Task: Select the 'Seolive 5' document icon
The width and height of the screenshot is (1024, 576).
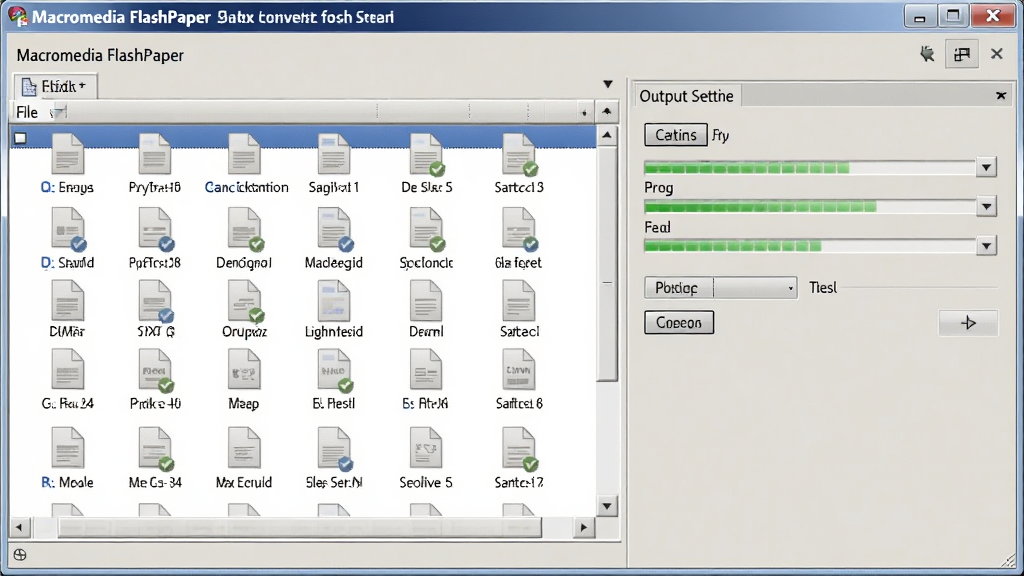Action: [x=426, y=448]
